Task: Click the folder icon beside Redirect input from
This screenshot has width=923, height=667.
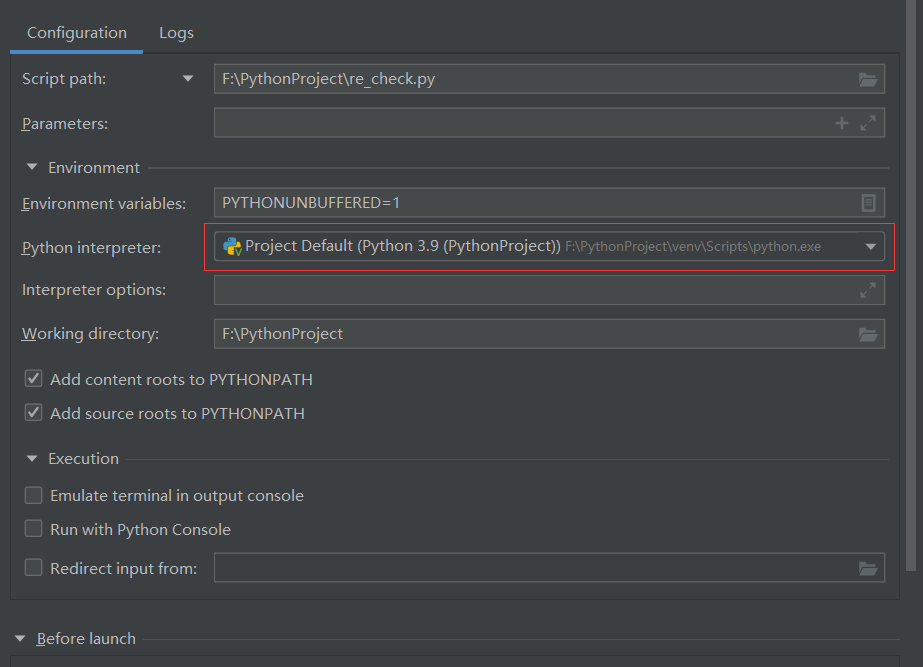Action: [x=866, y=567]
